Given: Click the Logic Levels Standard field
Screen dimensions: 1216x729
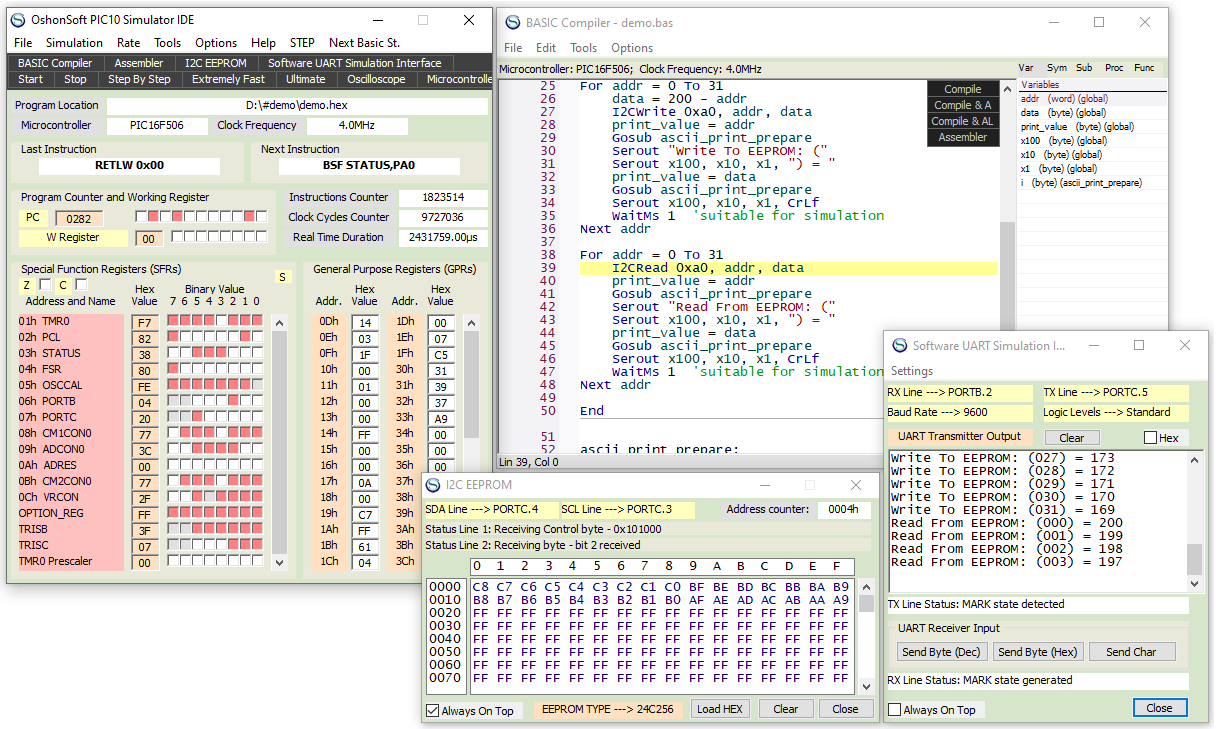Looking at the screenshot, I should pos(1115,413).
